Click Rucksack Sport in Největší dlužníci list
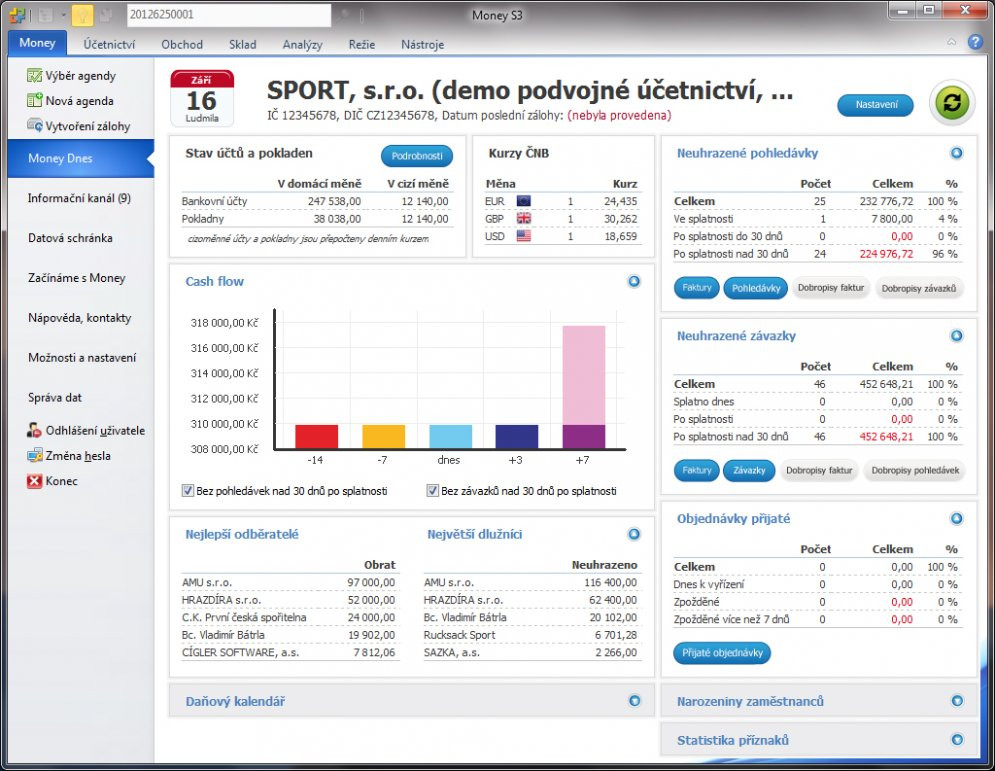Viewport: 995px width, 771px height. [460, 635]
